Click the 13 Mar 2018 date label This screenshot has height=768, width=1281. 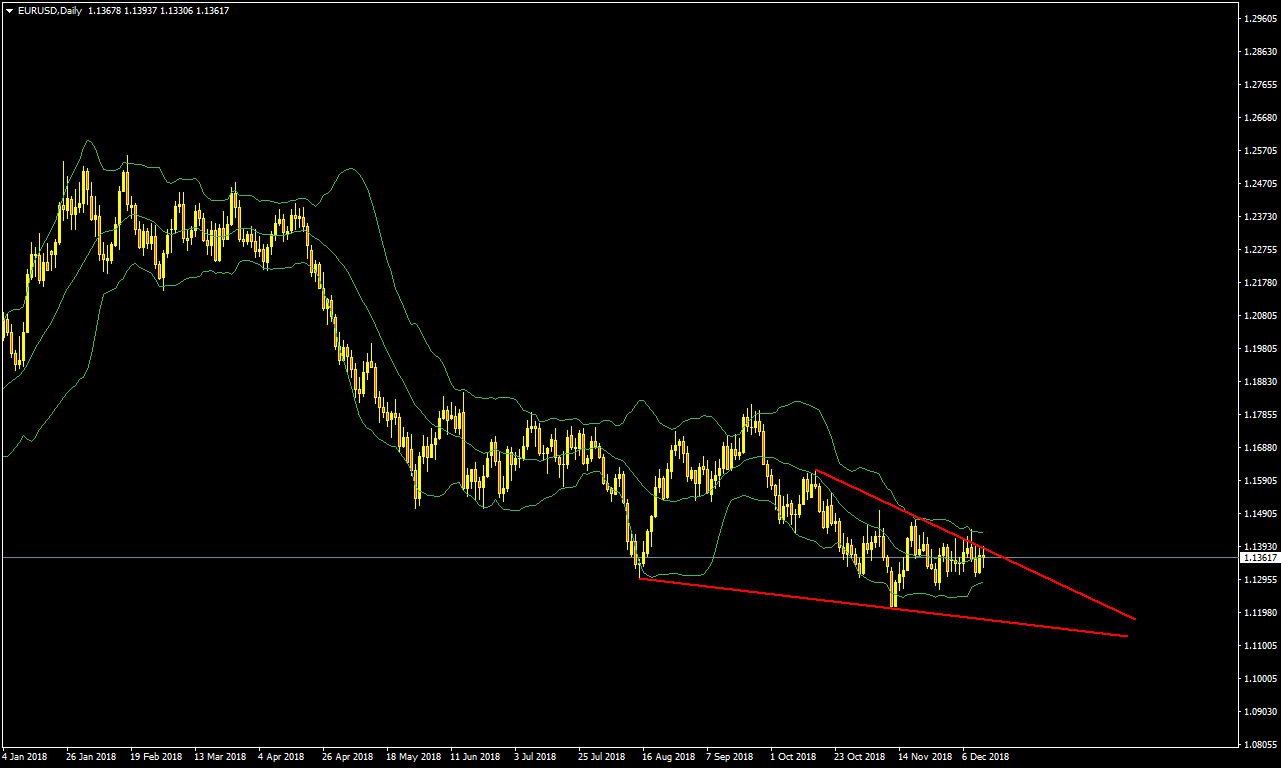coord(220,757)
